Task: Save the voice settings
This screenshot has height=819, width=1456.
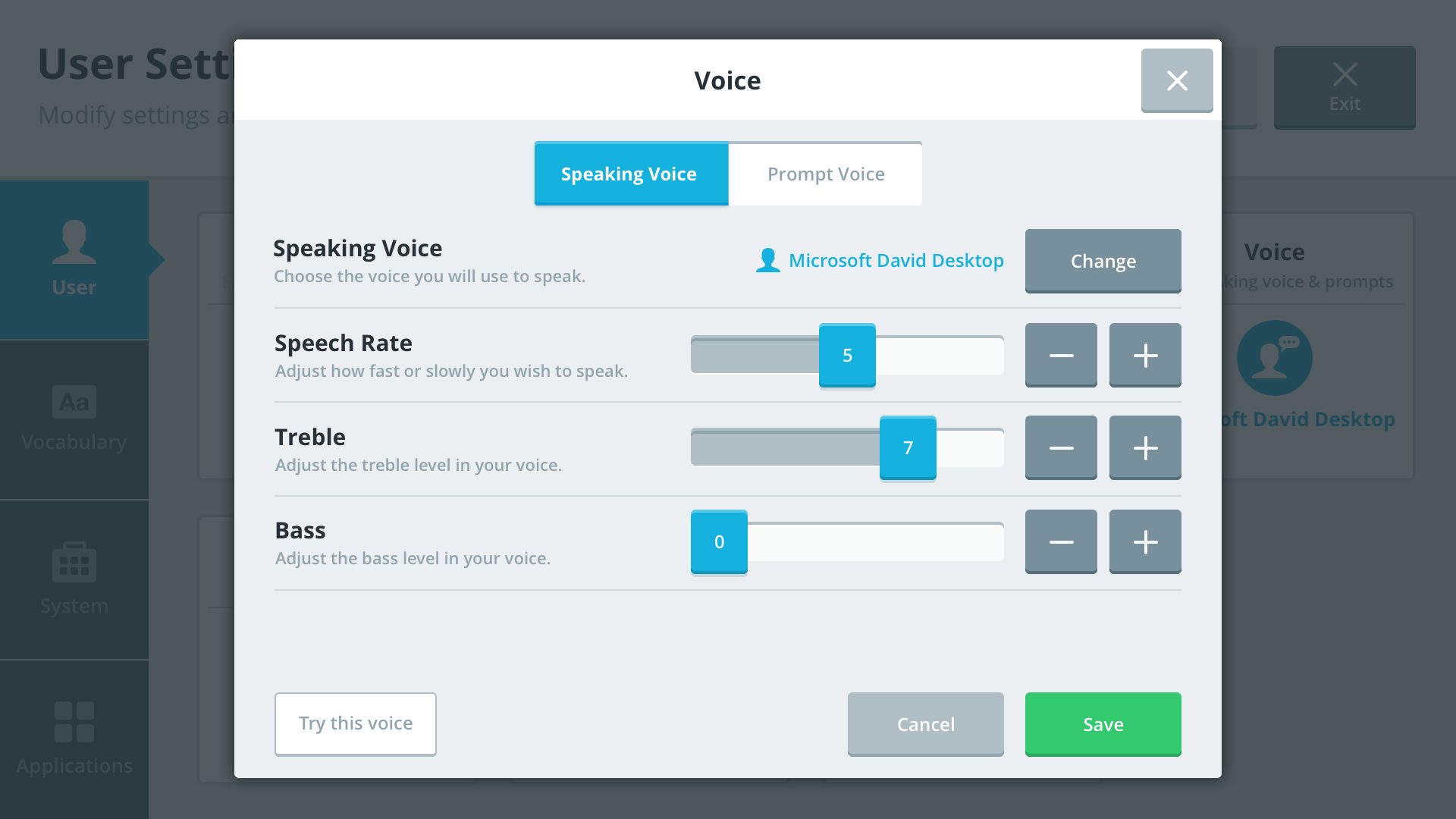Action: 1102,723
